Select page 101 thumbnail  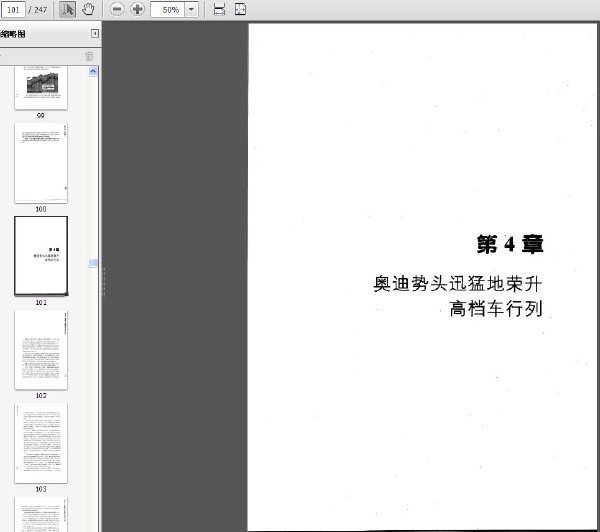click(41, 256)
